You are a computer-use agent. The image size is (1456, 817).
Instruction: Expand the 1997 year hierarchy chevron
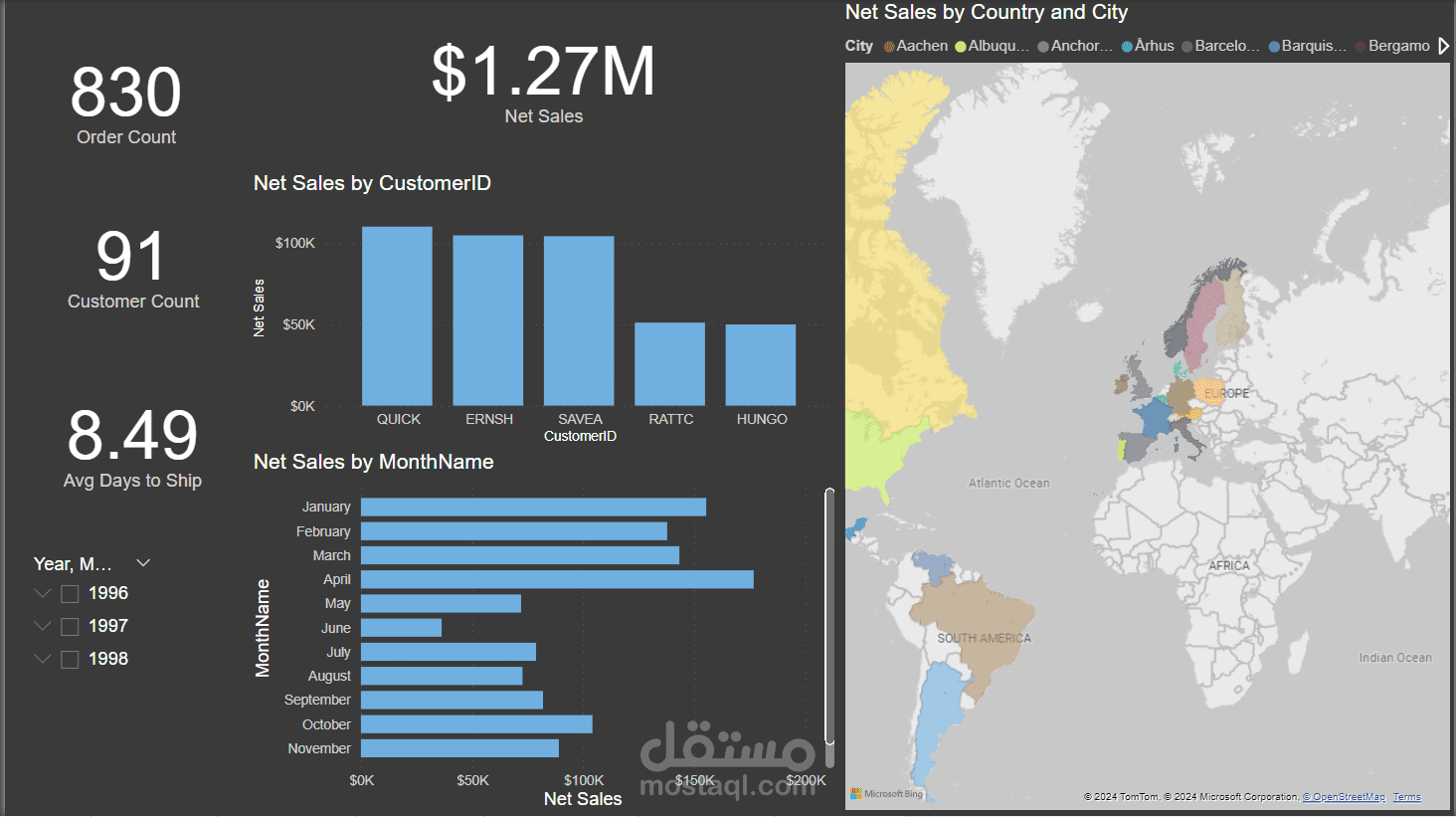click(42, 626)
